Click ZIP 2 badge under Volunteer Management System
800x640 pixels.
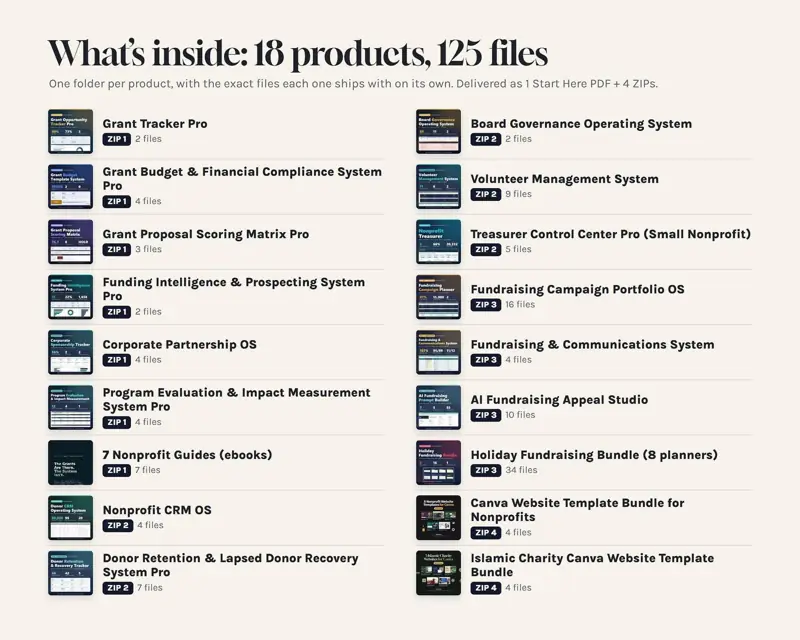tap(486, 194)
